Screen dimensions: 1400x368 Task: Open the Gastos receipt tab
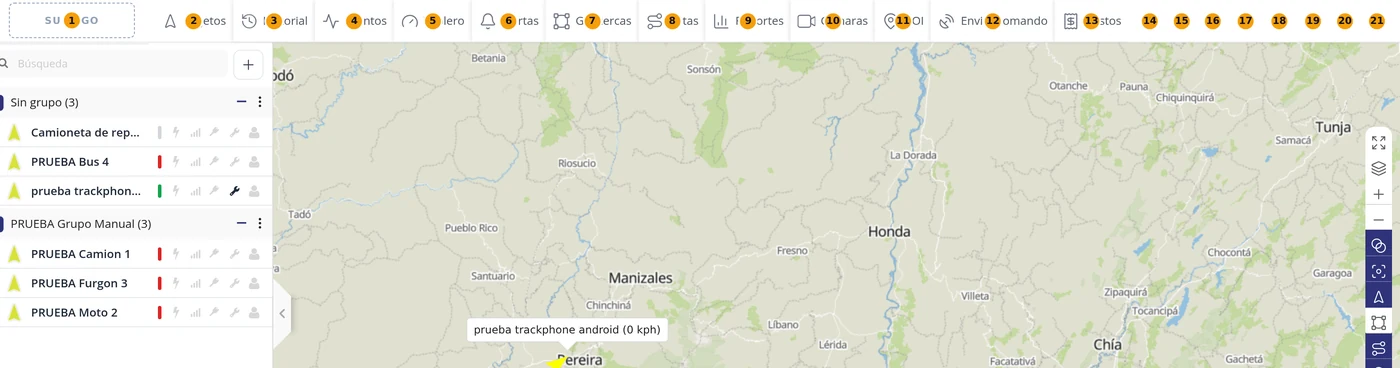coord(1092,21)
